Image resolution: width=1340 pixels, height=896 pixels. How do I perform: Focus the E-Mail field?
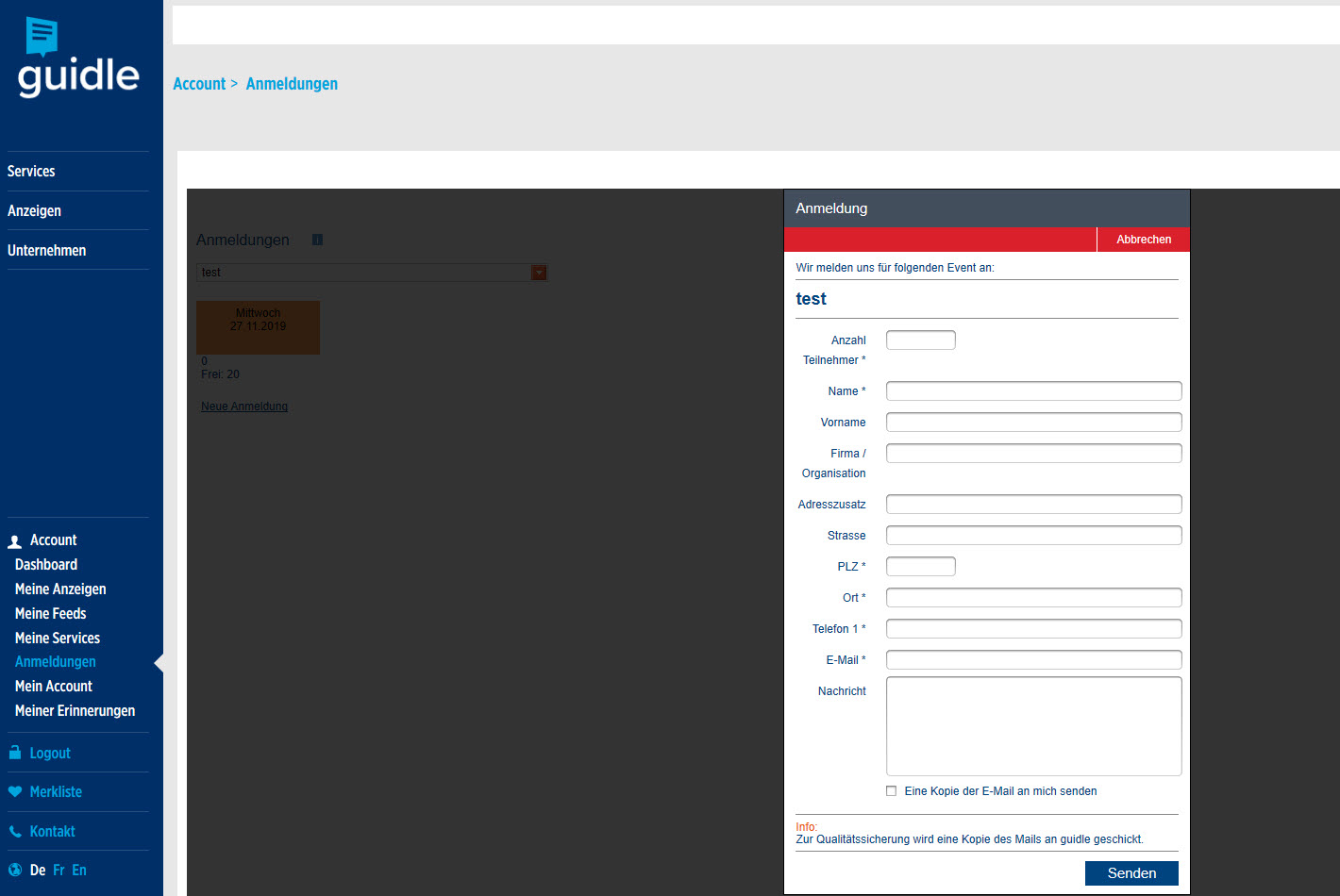tap(1034, 659)
